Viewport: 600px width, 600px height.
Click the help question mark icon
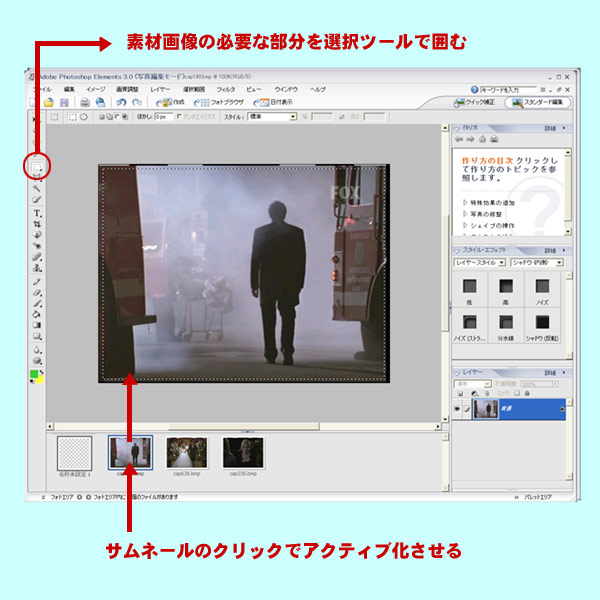(474, 90)
